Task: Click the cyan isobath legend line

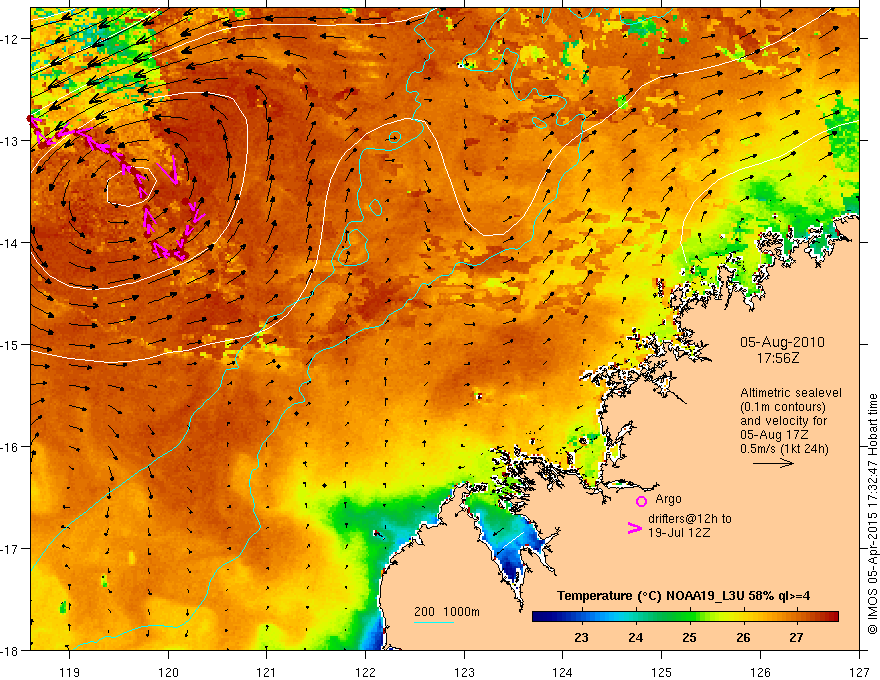Action: [434, 622]
